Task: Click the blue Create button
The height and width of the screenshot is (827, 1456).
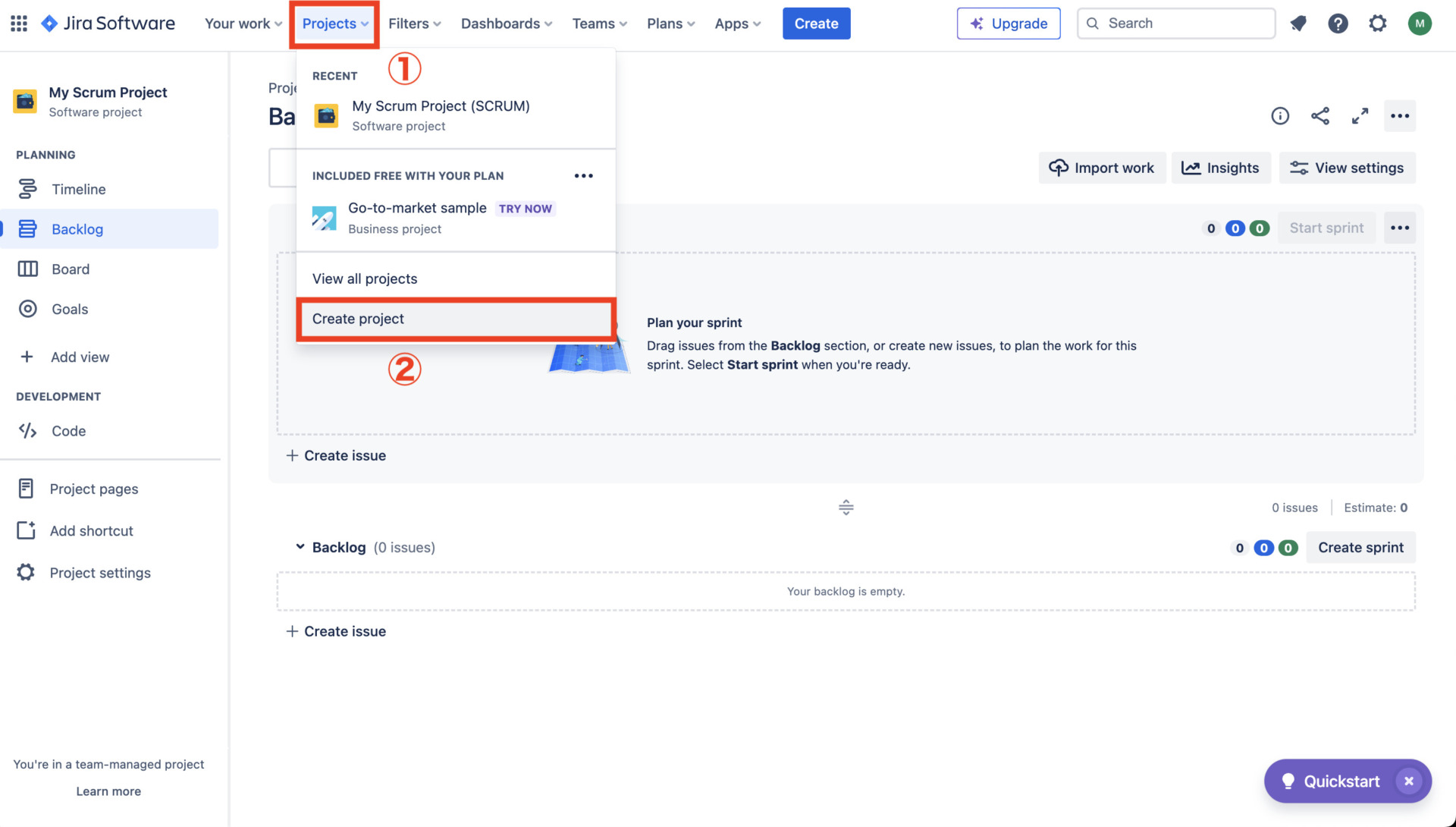Action: (x=816, y=23)
